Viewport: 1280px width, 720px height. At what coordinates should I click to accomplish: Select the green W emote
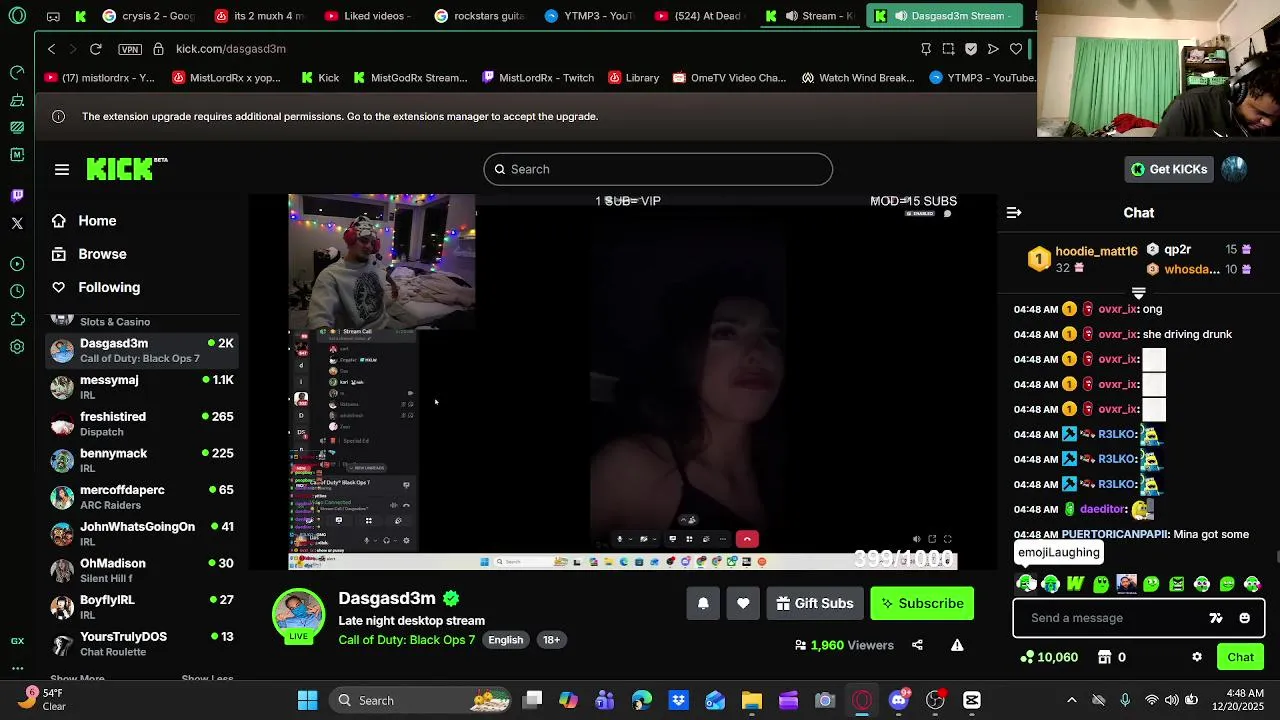click(1076, 584)
